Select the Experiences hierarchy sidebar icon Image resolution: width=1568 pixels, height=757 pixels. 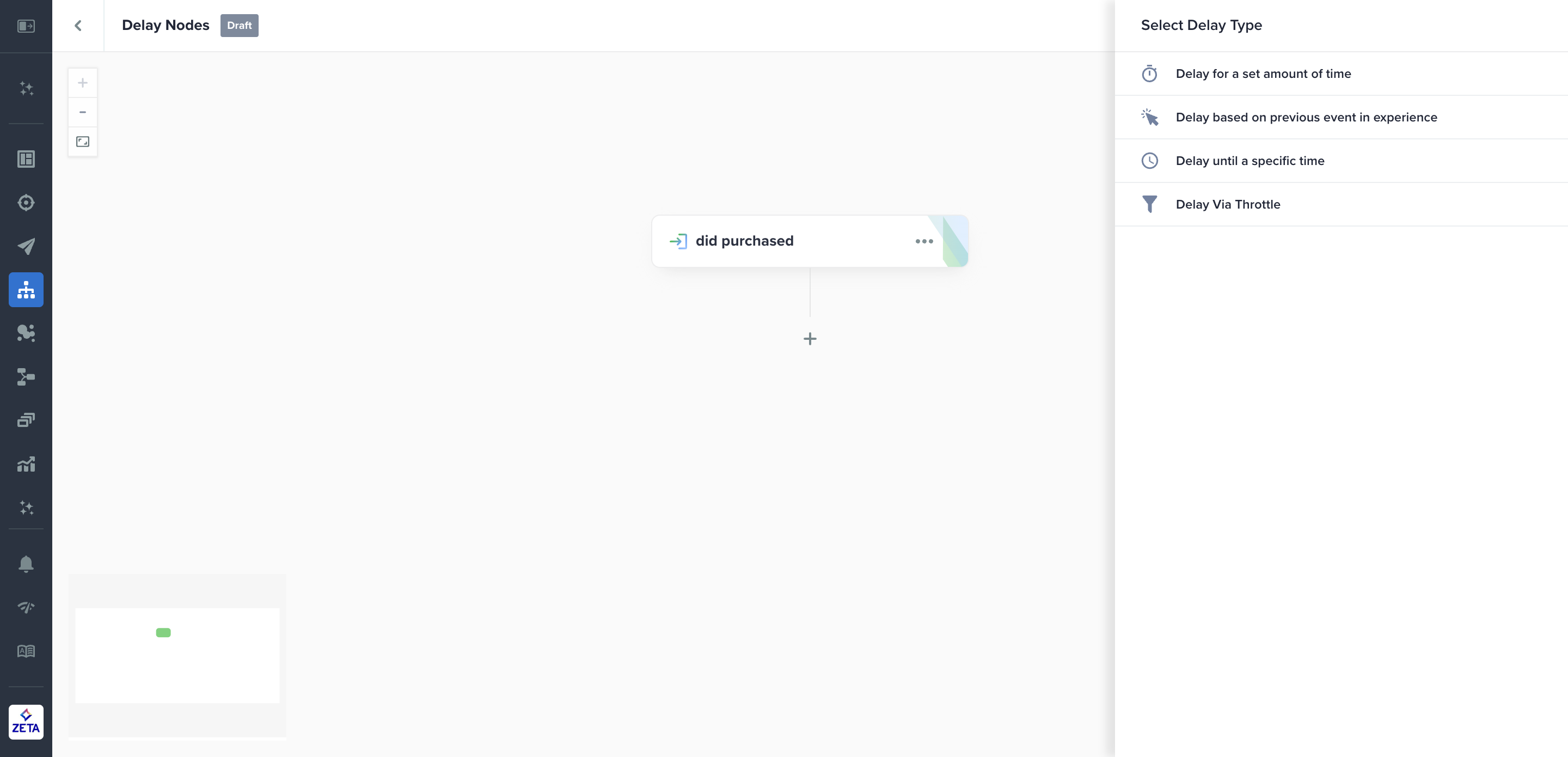26,290
